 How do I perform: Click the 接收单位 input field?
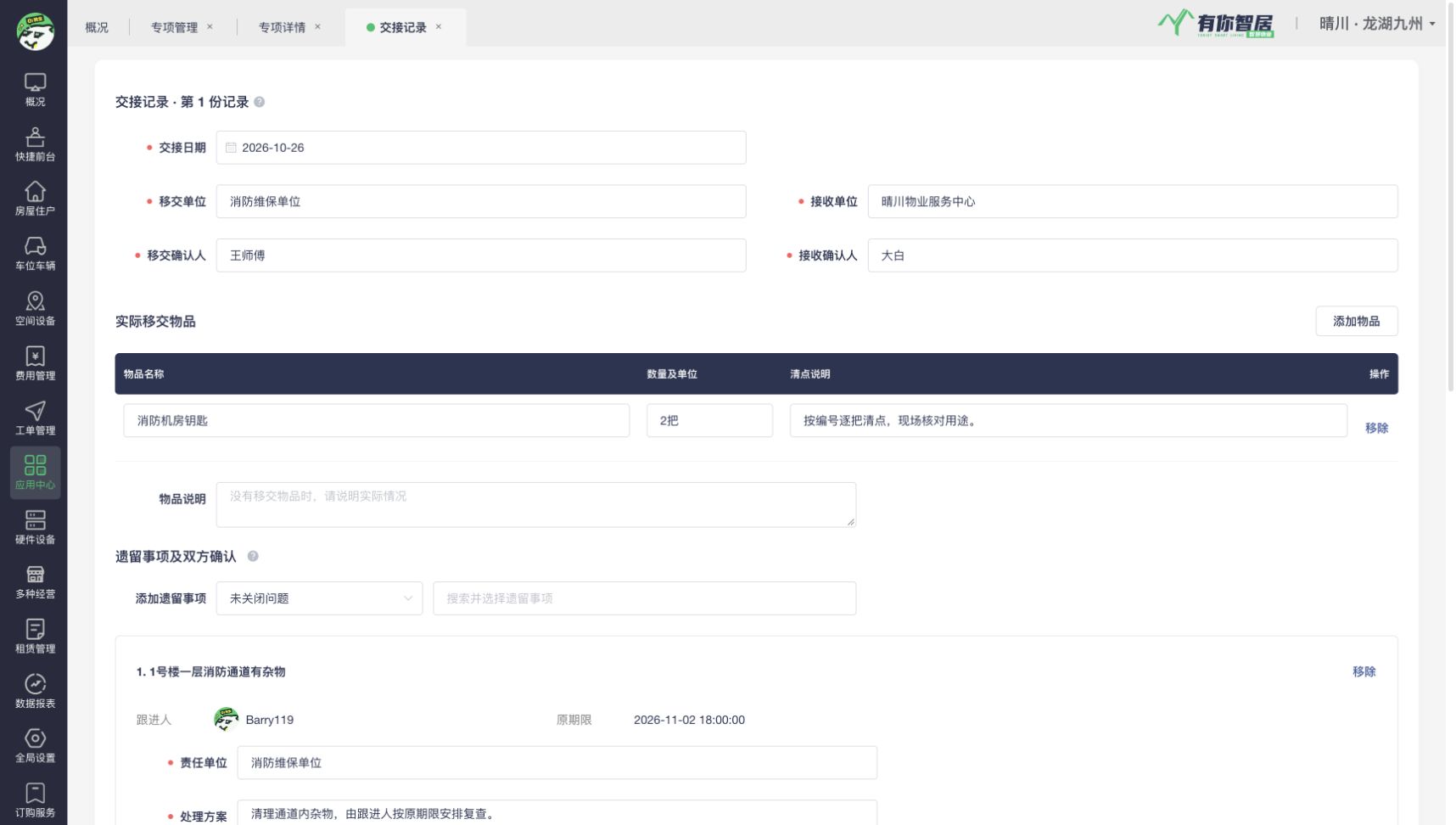[1133, 201]
